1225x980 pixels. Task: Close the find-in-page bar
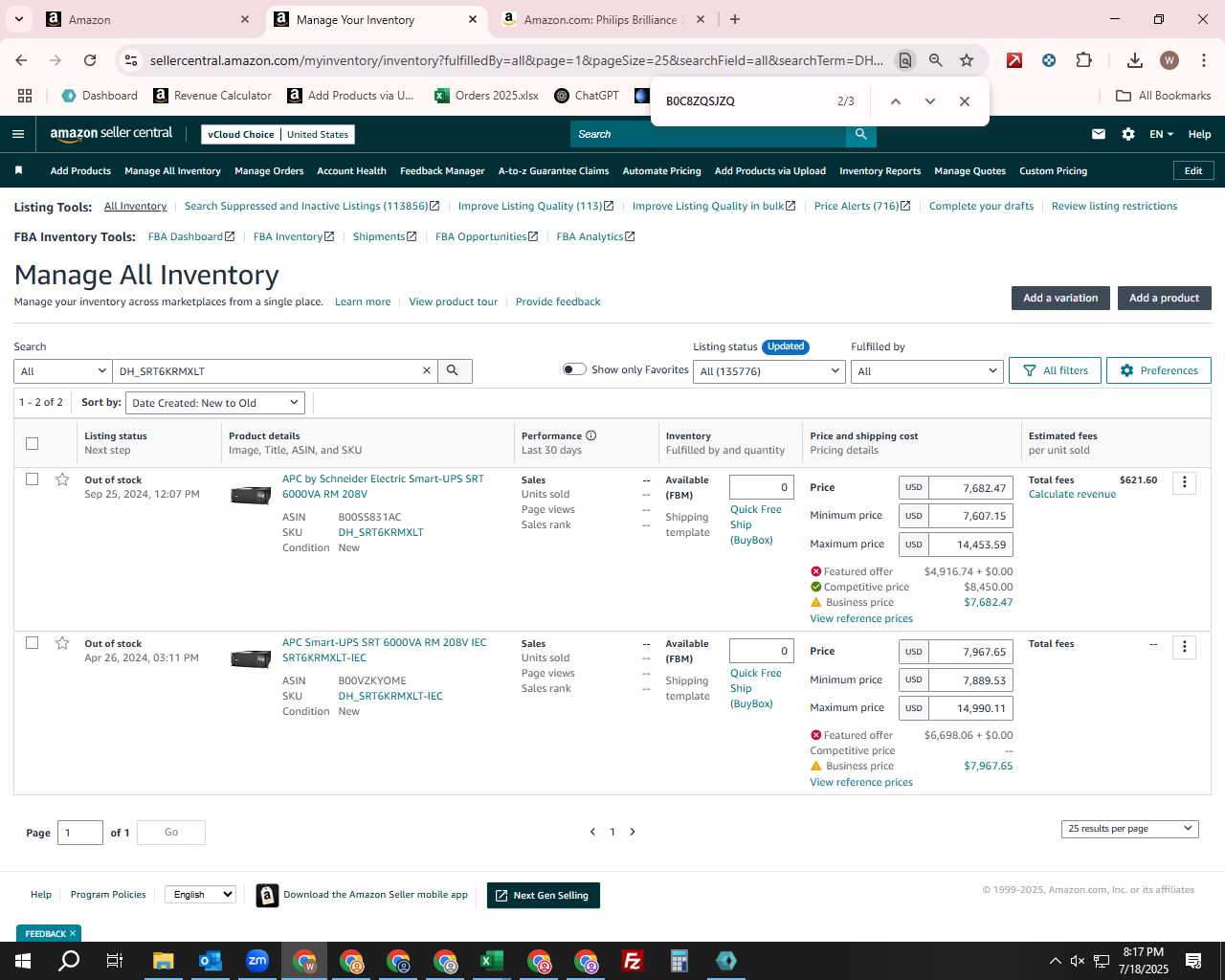965,101
